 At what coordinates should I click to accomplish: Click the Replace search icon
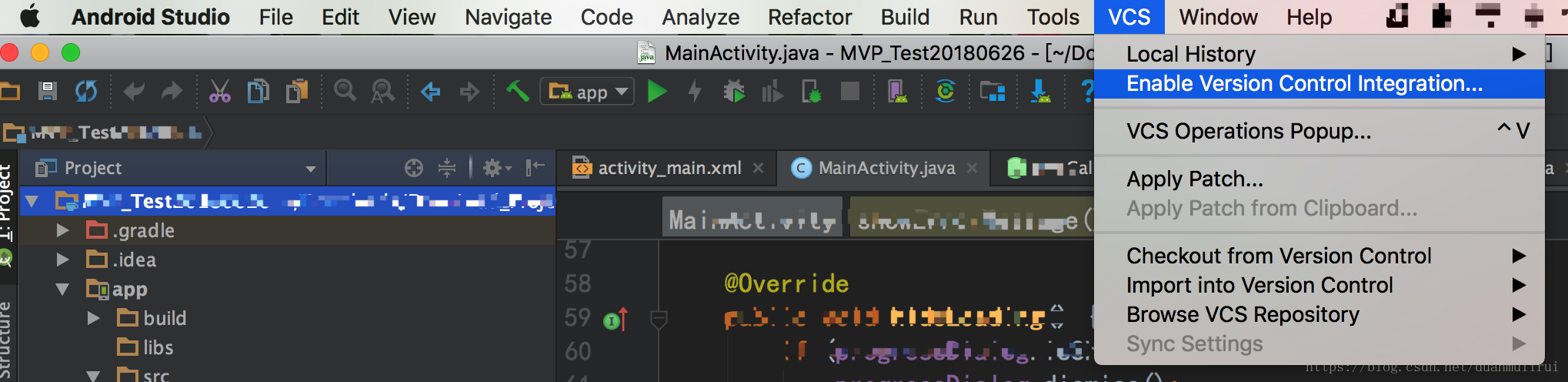(x=382, y=92)
